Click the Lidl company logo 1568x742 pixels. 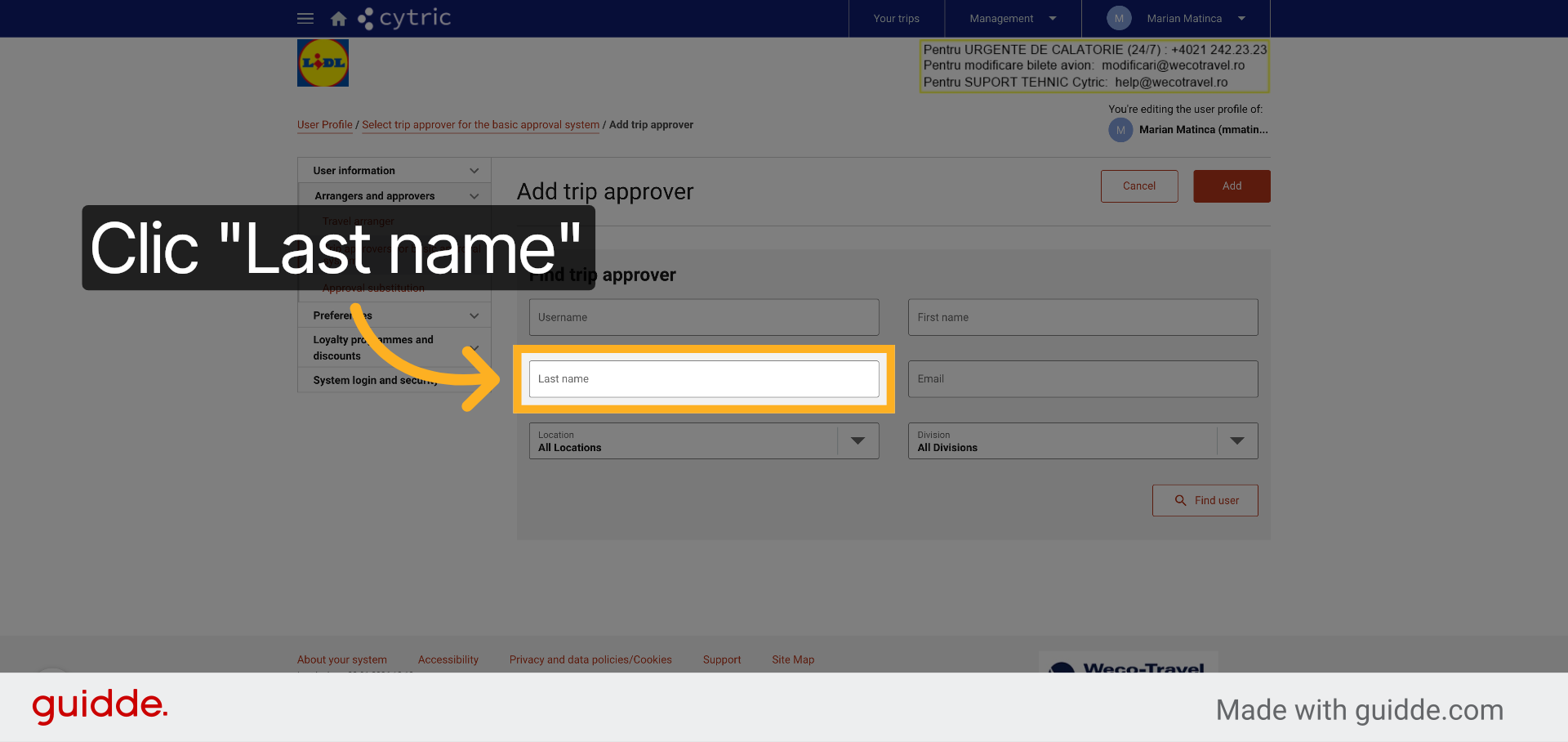coord(323,63)
